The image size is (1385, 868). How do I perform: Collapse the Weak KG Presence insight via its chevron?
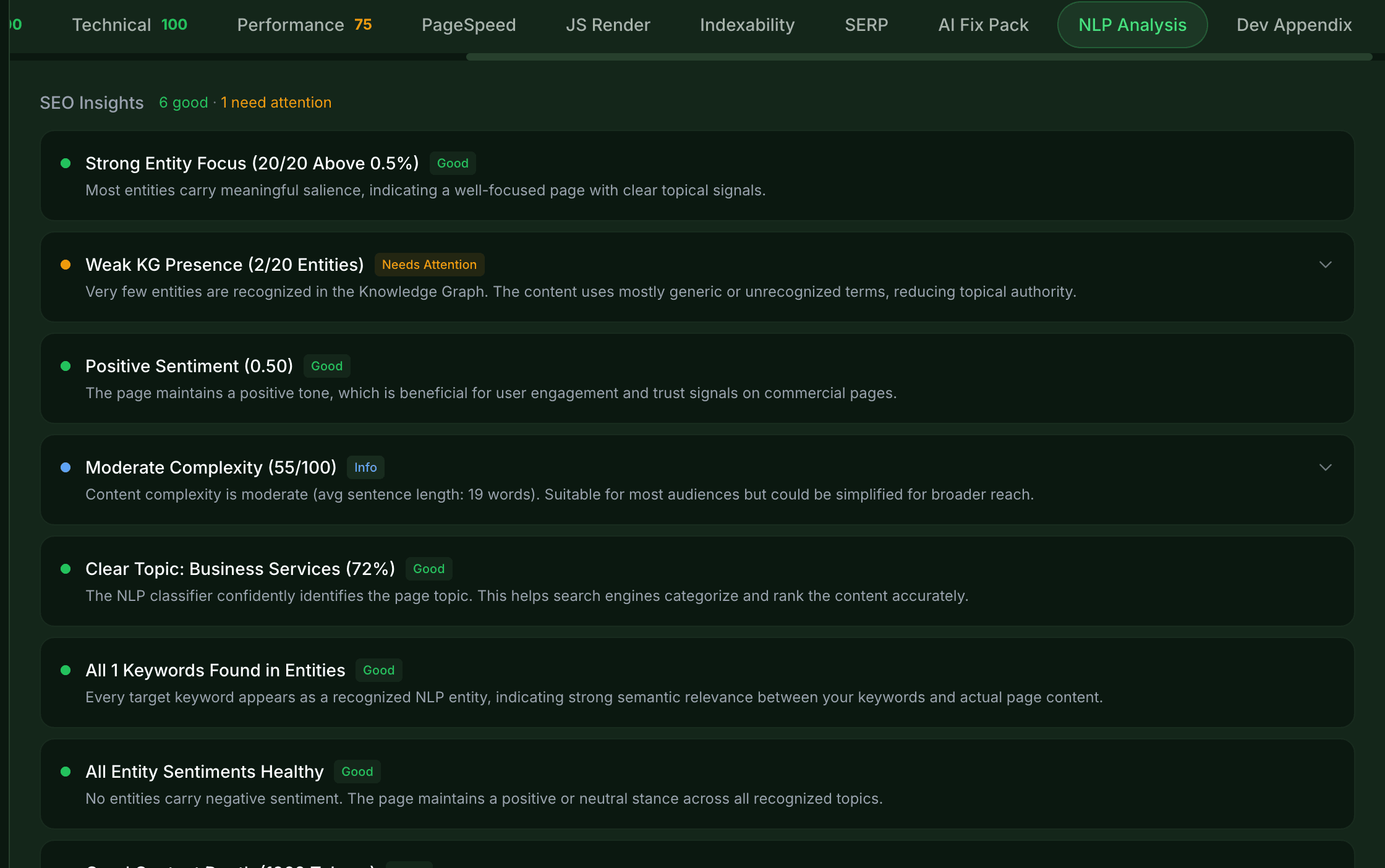(x=1326, y=265)
